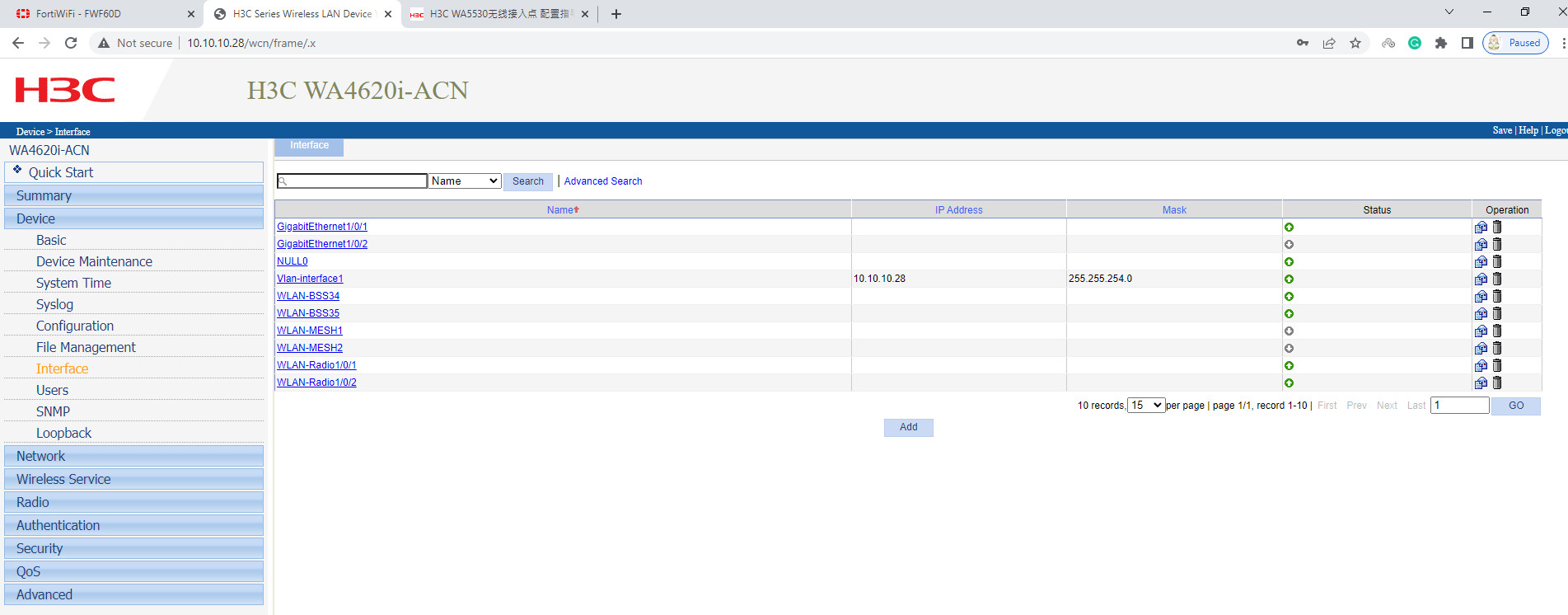
Task: Focus the page number input field
Action: (x=1460, y=406)
